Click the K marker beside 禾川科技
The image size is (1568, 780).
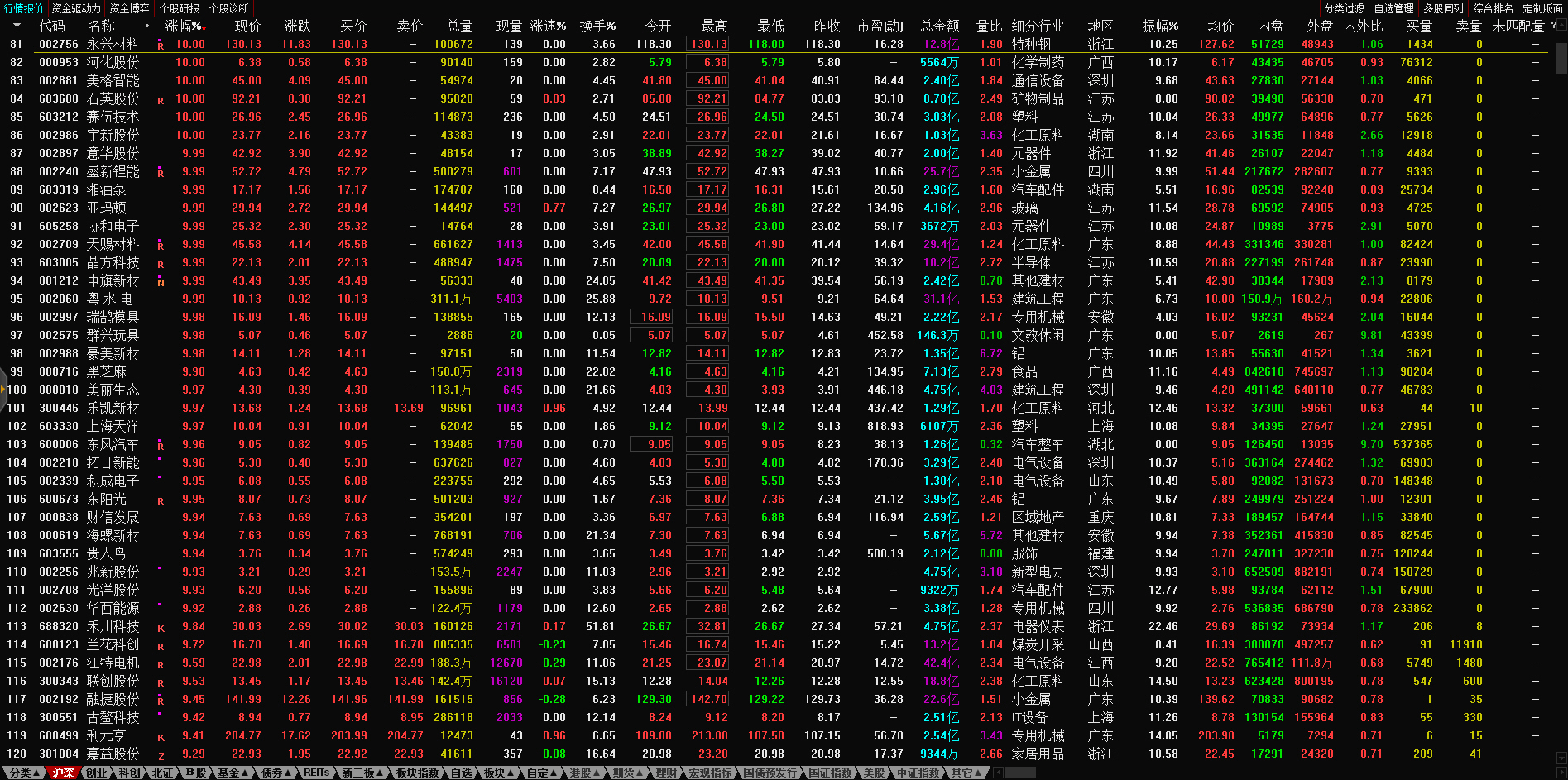(x=161, y=628)
